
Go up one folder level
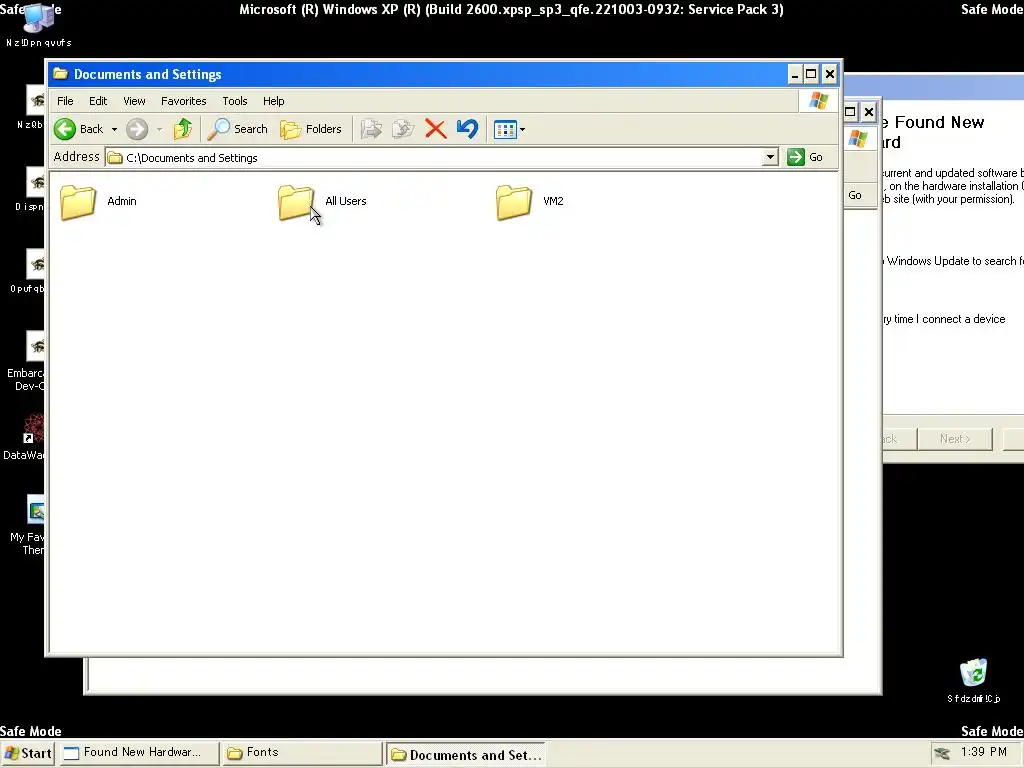coord(183,129)
